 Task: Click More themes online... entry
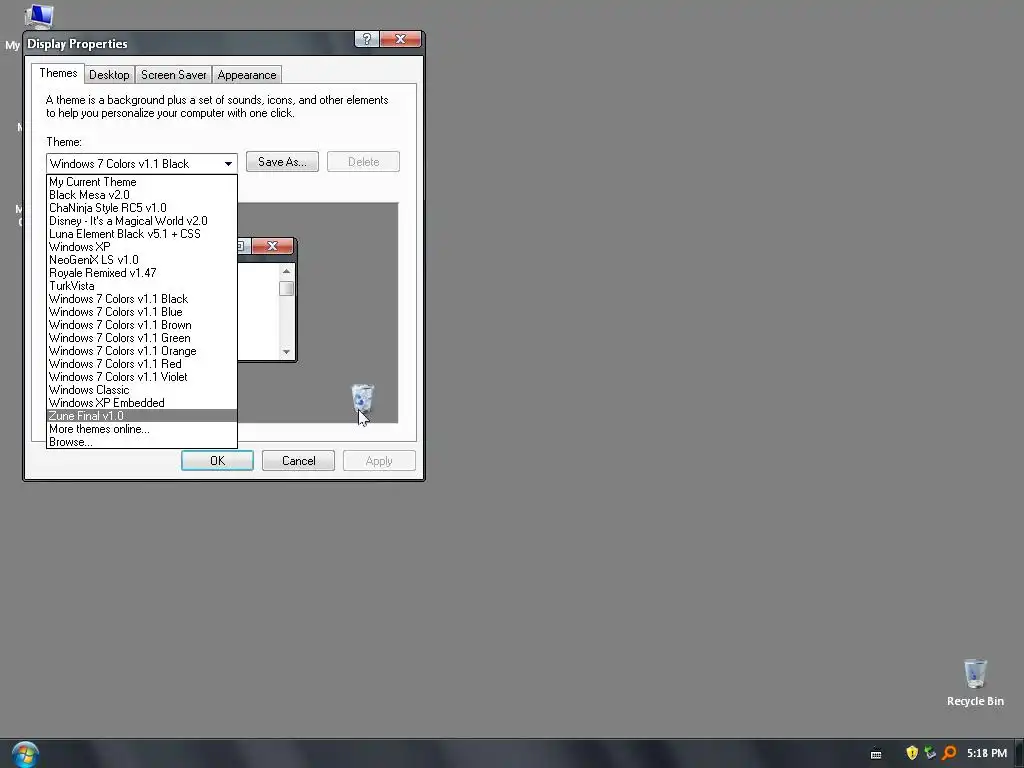[x=142, y=429]
